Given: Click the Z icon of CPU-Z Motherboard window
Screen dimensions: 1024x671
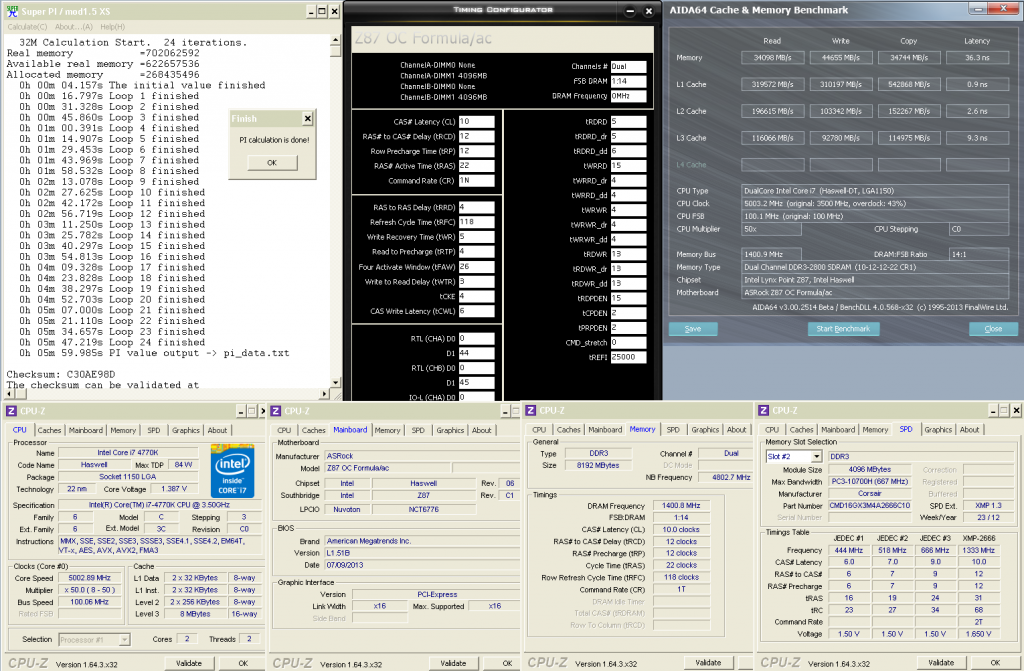Looking at the screenshot, I should point(276,411).
